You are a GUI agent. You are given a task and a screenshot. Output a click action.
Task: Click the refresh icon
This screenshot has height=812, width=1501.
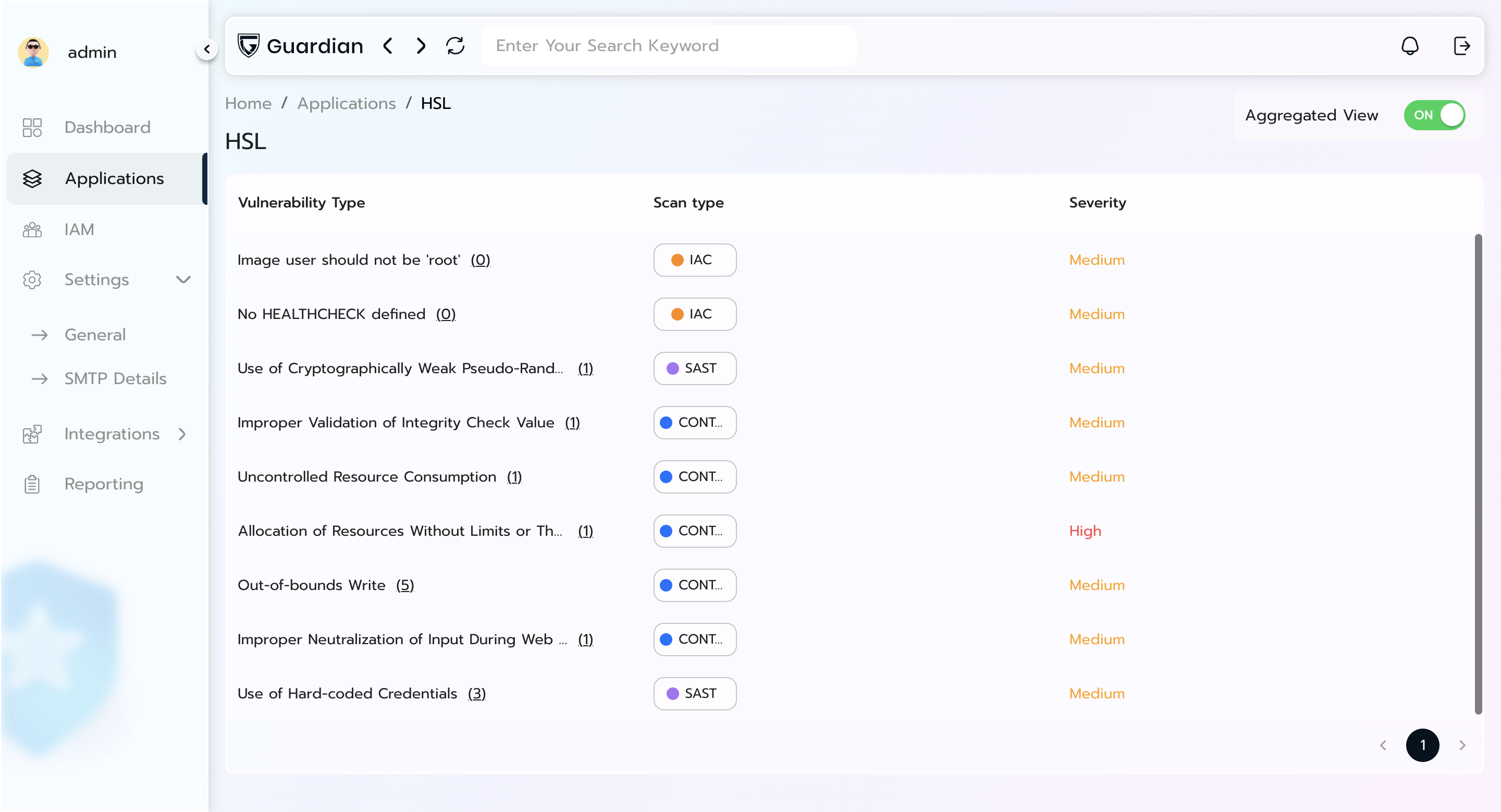pos(455,45)
